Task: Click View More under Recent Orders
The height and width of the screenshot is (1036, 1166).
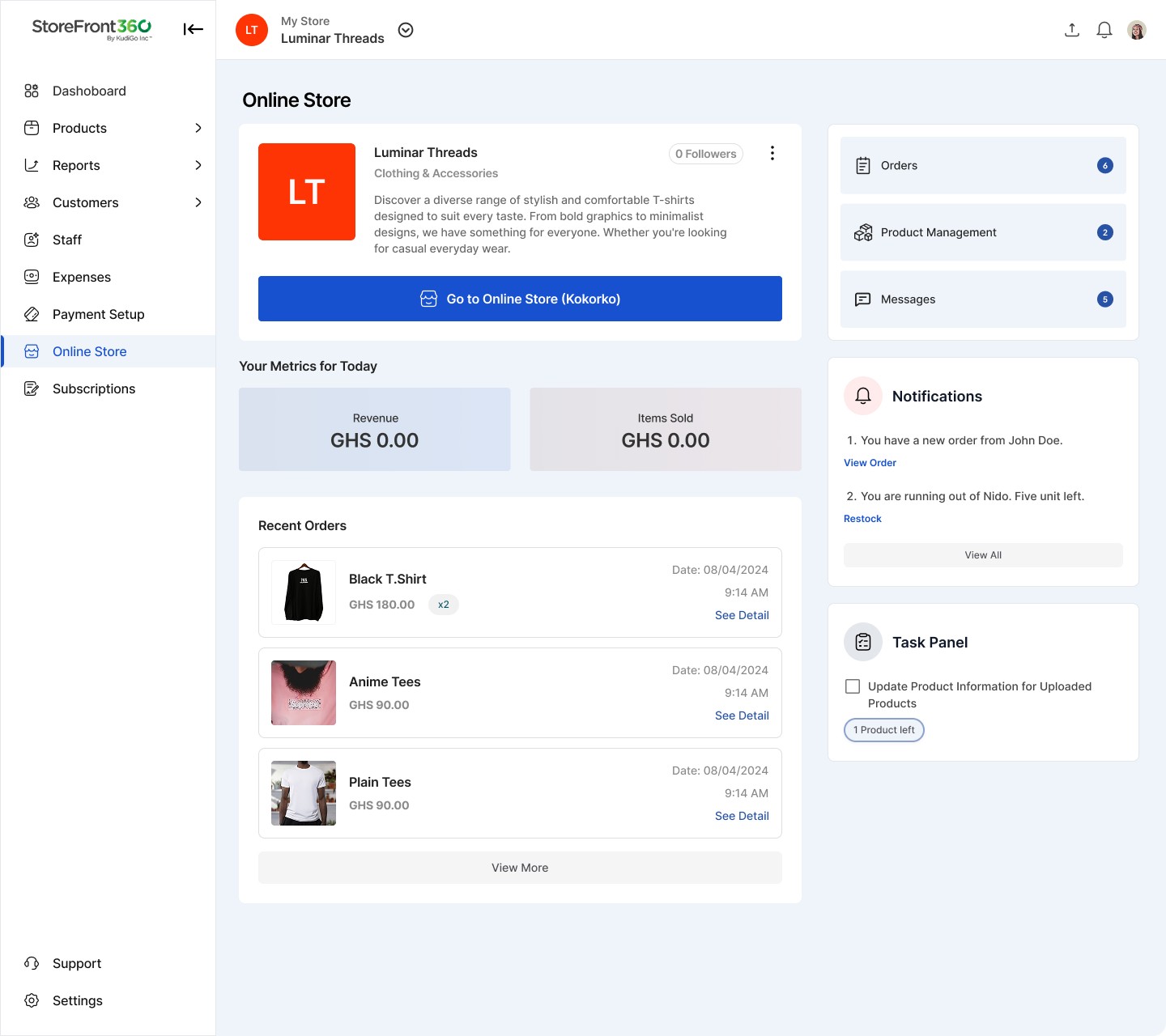Action: 520,868
